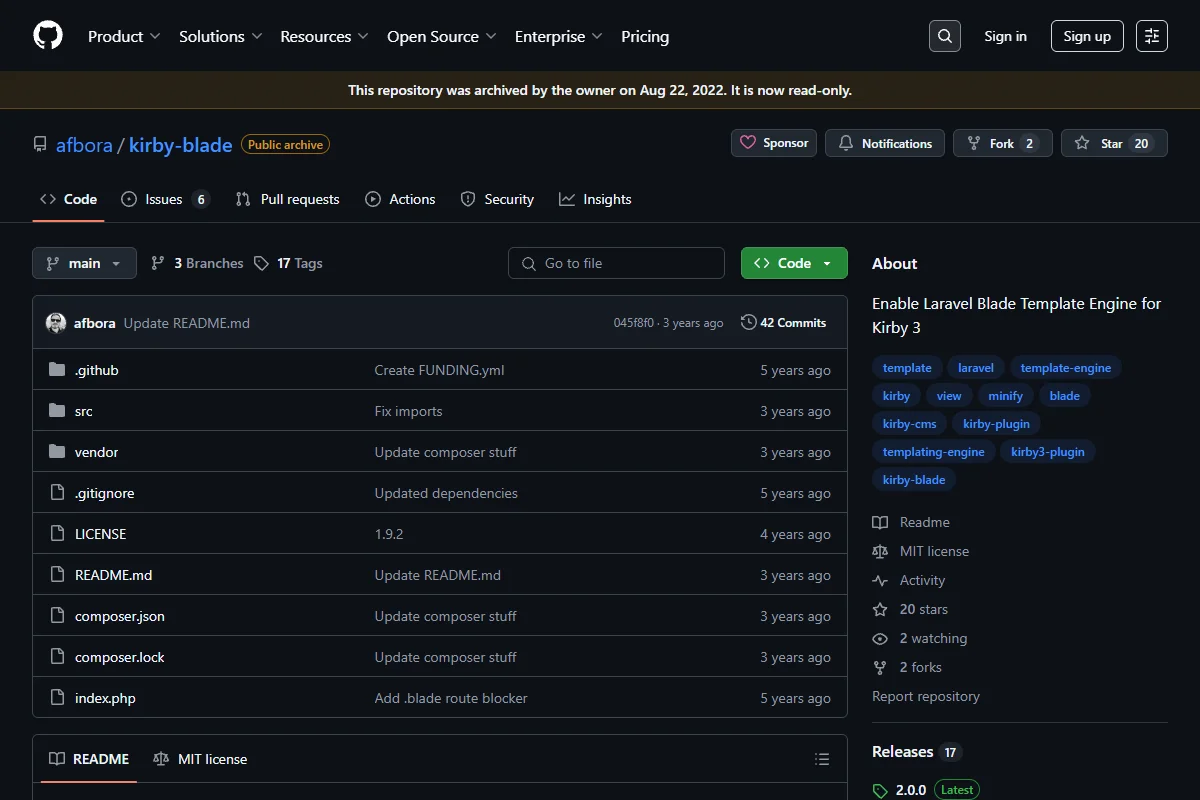This screenshot has height=800, width=1200.
Task: Click the Sponsor heart button
Action: tap(774, 143)
